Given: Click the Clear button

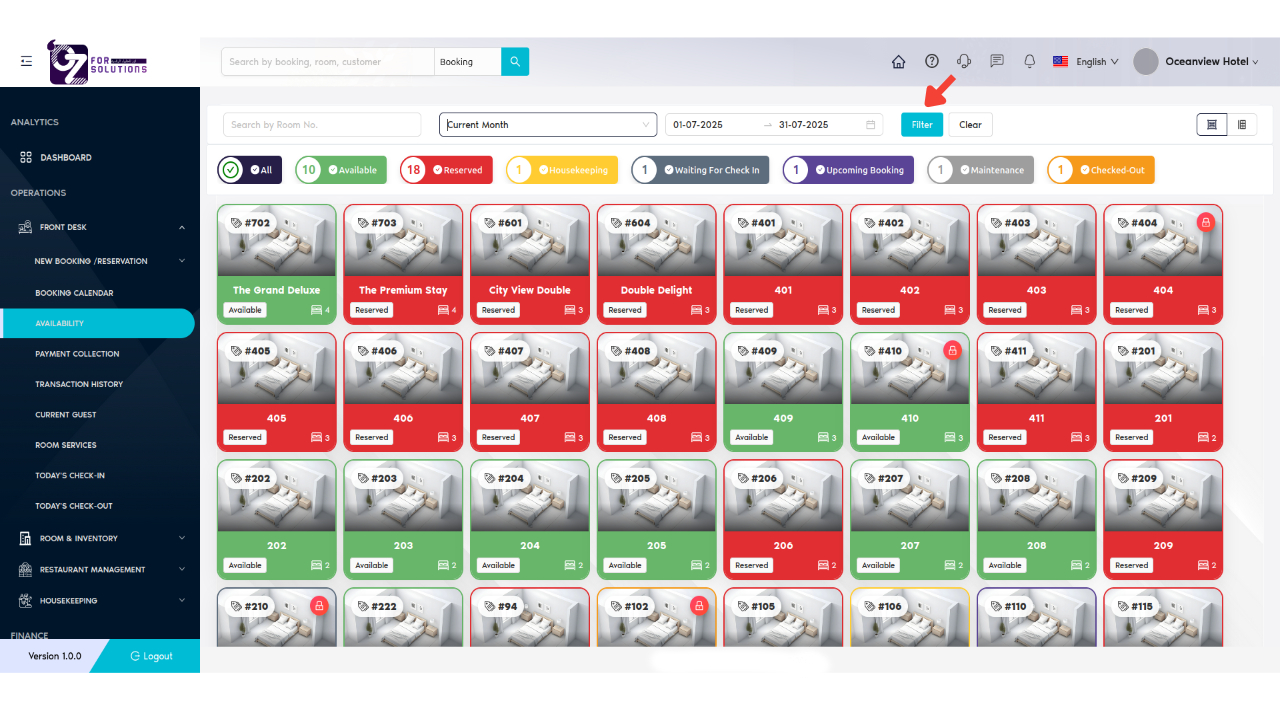Looking at the screenshot, I should coord(970,125).
